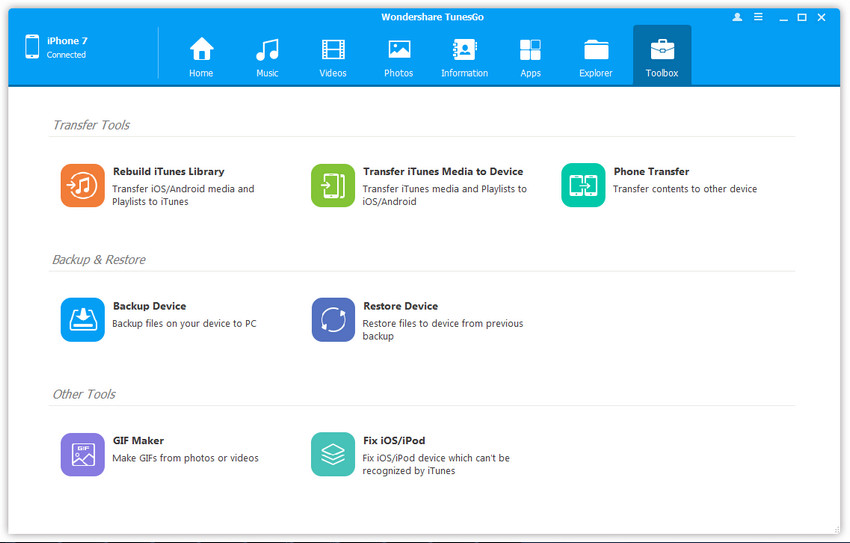Switch to the Home tab

pyautogui.click(x=201, y=56)
